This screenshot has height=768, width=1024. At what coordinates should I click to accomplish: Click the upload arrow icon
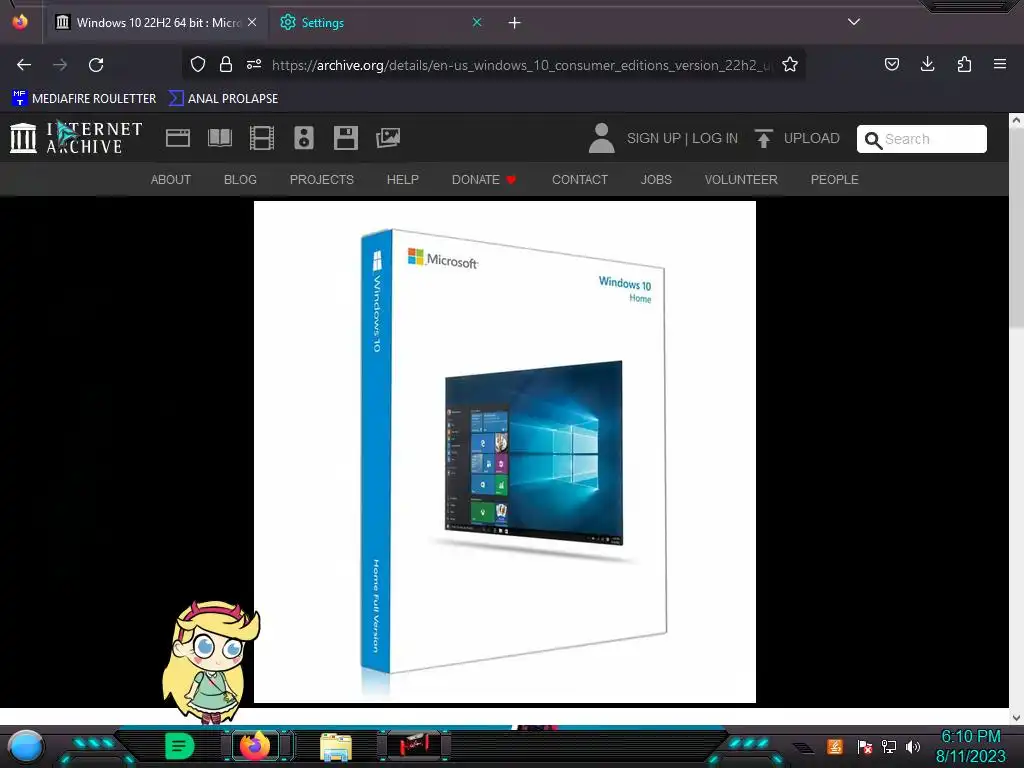pos(763,138)
